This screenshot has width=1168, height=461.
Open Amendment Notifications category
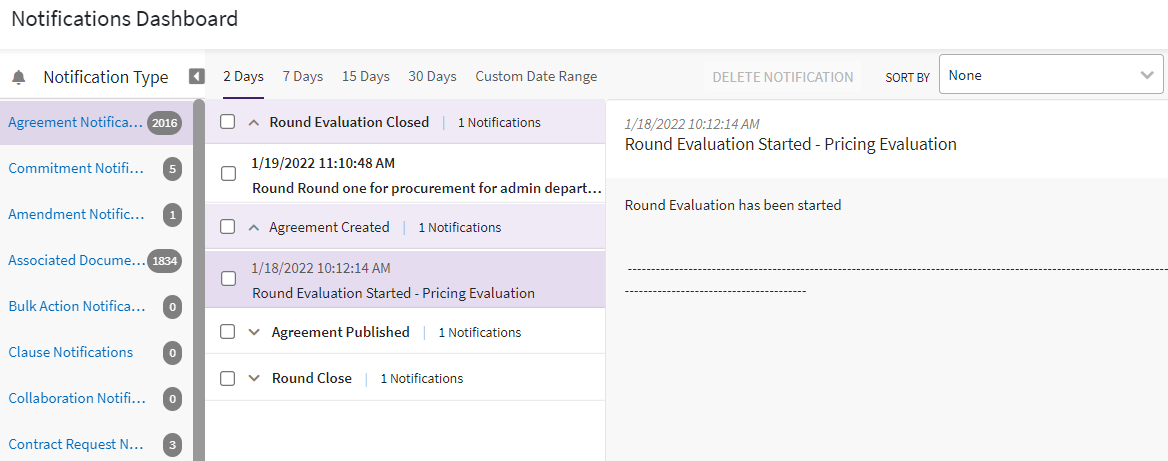[76, 214]
